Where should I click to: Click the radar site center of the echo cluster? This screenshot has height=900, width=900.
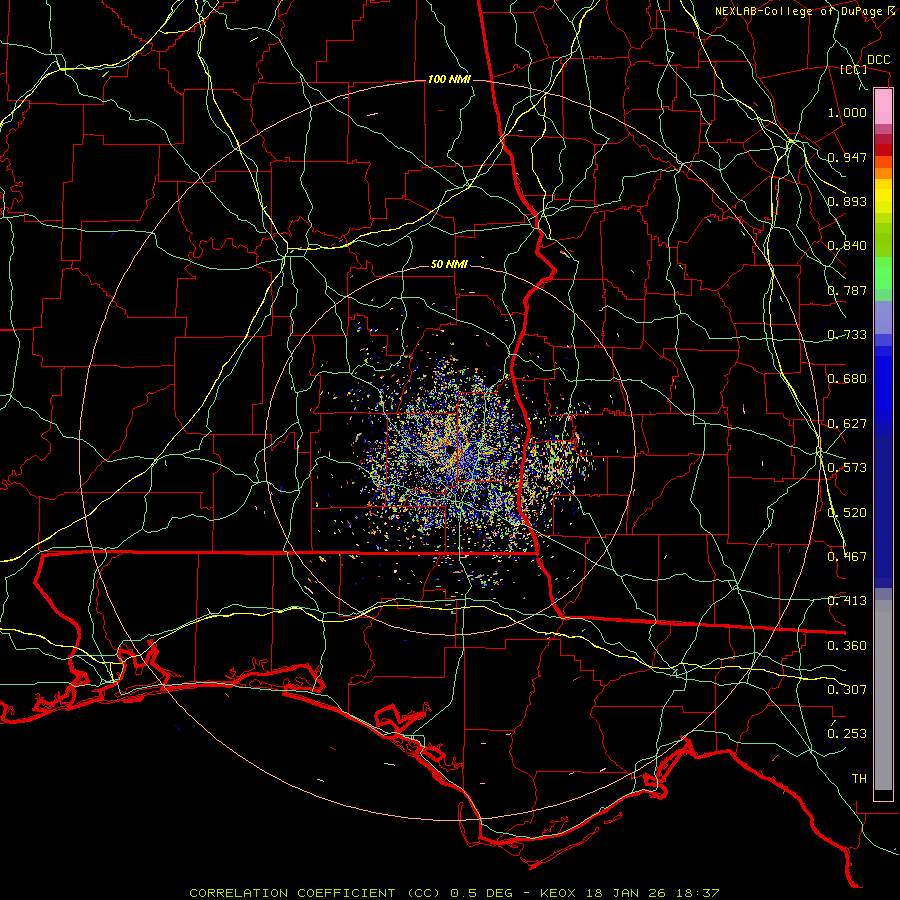point(449,451)
